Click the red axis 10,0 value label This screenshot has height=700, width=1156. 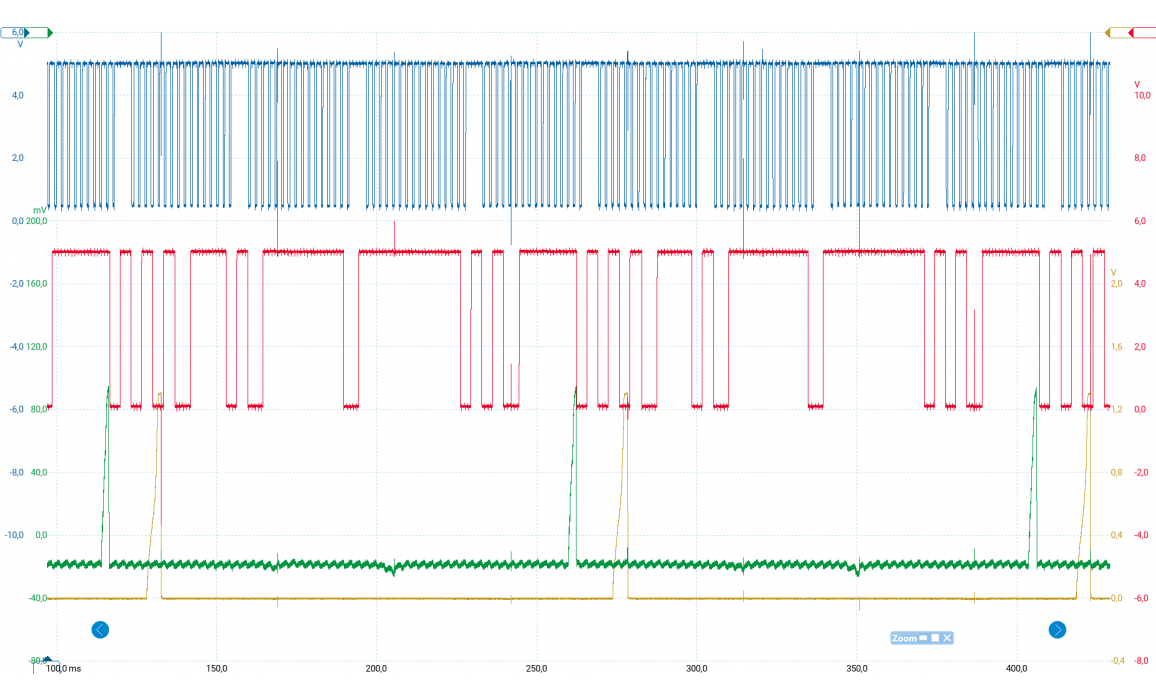click(1139, 95)
